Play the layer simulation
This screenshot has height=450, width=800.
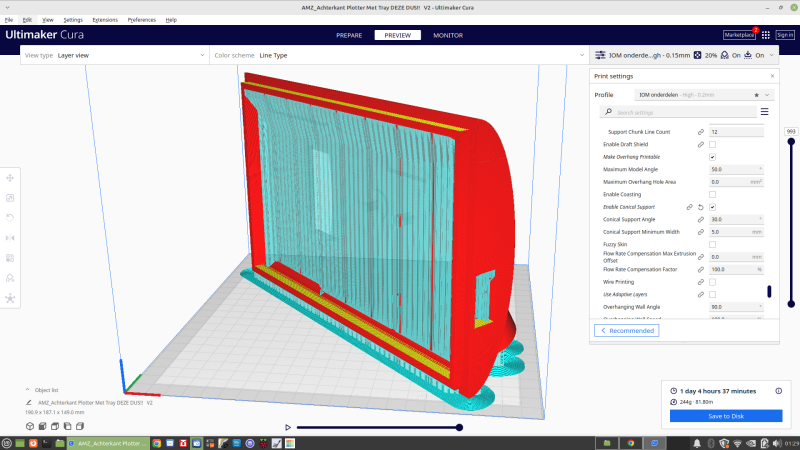tap(288, 427)
